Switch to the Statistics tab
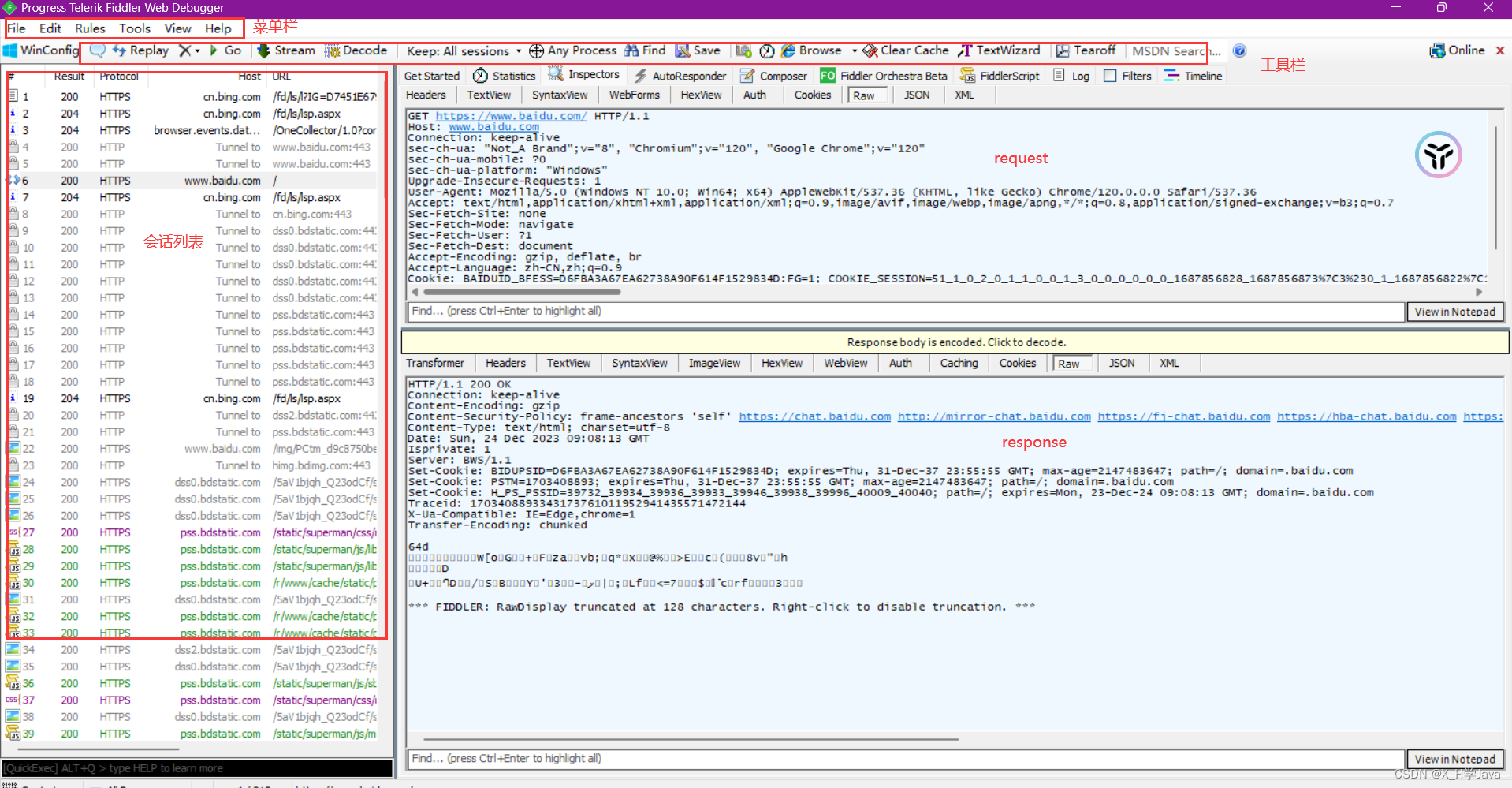 point(504,76)
